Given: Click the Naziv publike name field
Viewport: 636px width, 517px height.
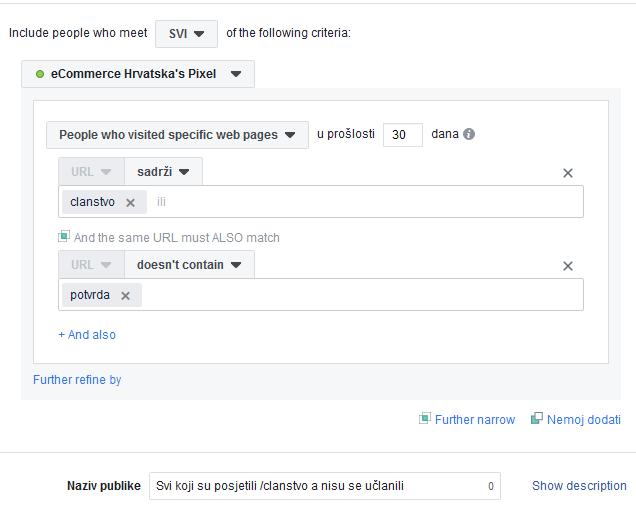Looking at the screenshot, I should point(320,486).
